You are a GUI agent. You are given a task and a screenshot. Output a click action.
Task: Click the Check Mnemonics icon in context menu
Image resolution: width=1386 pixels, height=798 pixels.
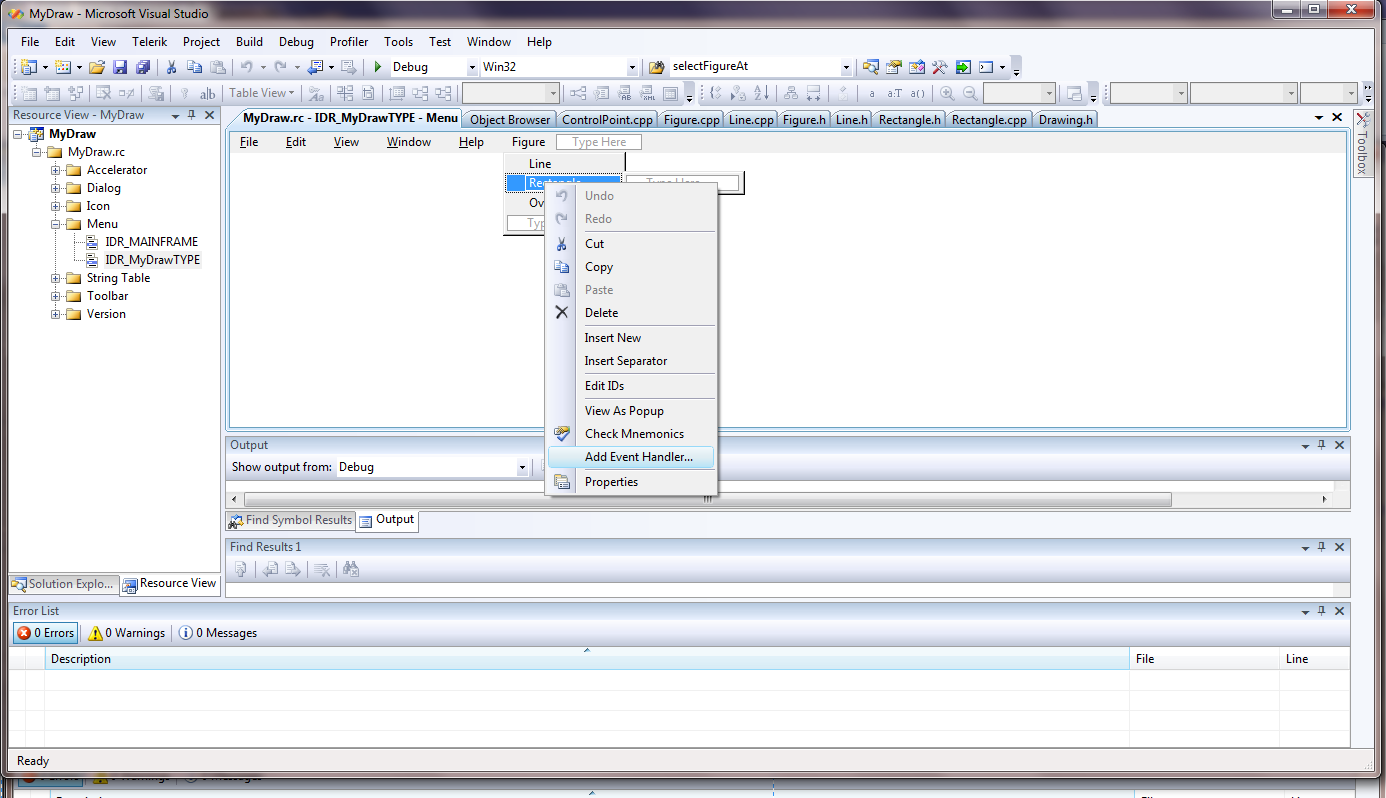[x=561, y=433]
